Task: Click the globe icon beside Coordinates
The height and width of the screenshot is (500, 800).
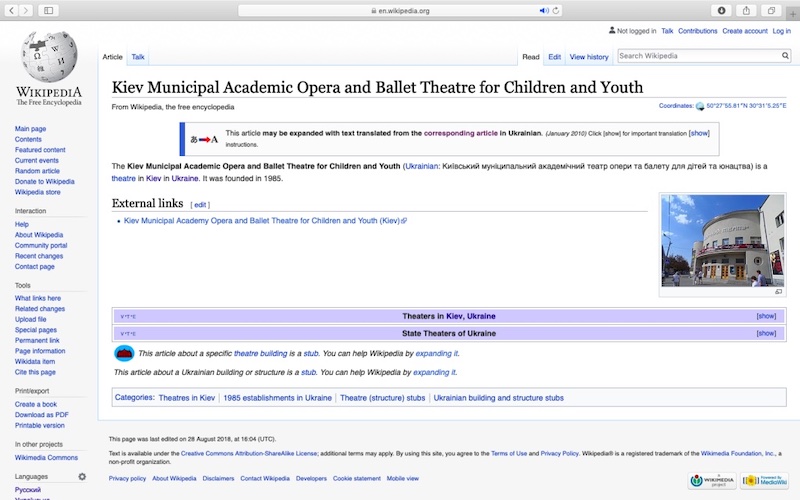Action: (x=700, y=106)
